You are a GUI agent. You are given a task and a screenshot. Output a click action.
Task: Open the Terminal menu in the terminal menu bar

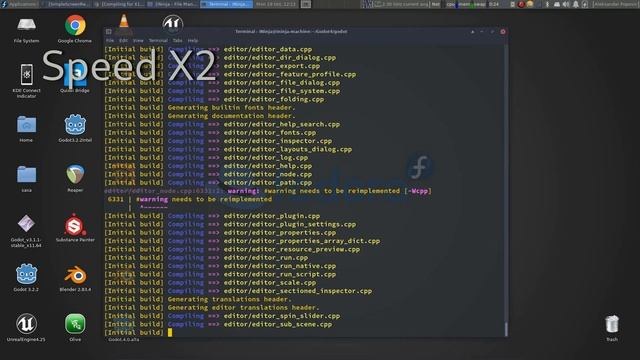tap(158, 40)
